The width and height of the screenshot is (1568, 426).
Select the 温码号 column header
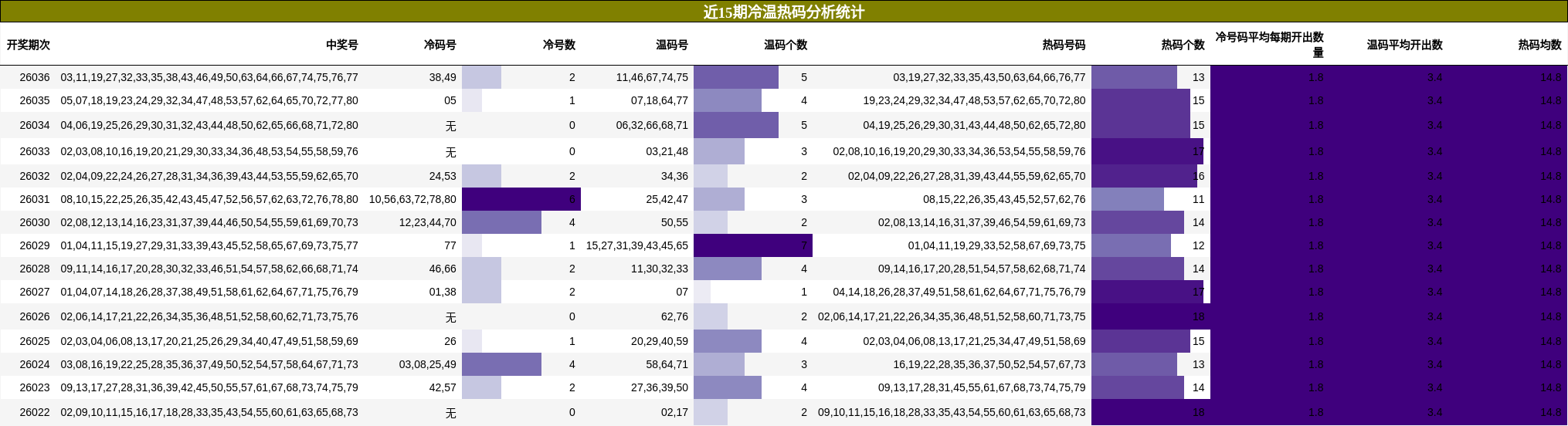click(672, 45)
